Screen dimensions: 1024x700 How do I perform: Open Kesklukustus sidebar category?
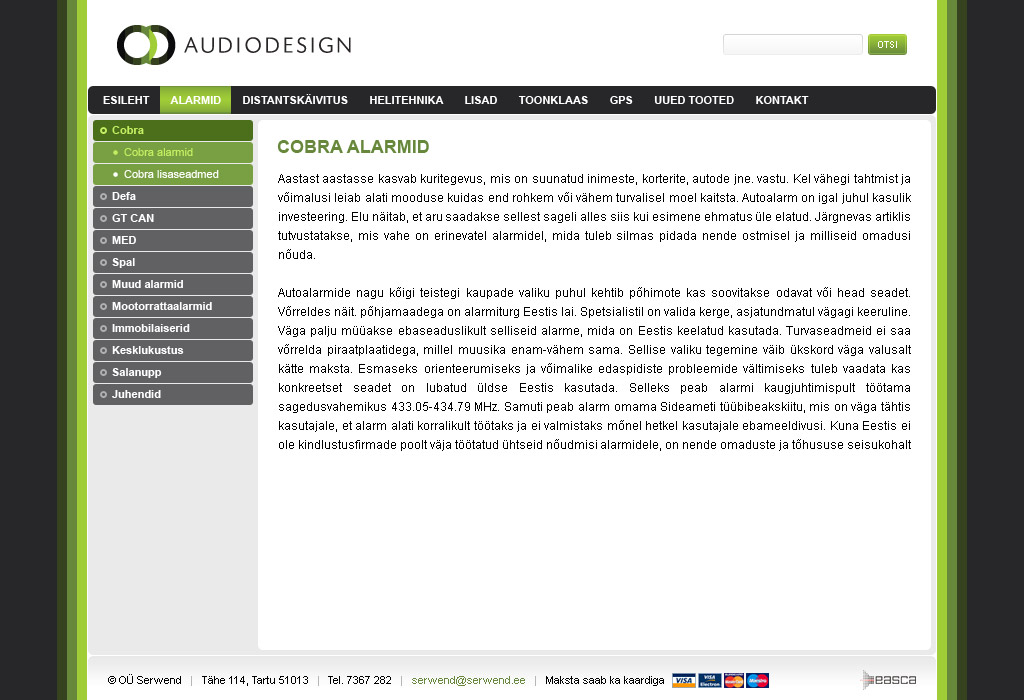[173, 350]
